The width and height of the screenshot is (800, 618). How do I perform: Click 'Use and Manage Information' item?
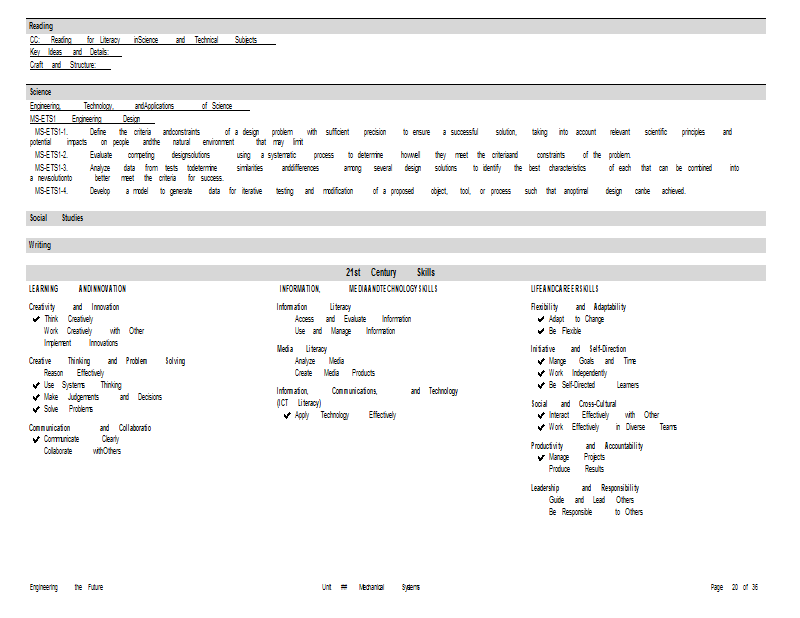point(345,331)
